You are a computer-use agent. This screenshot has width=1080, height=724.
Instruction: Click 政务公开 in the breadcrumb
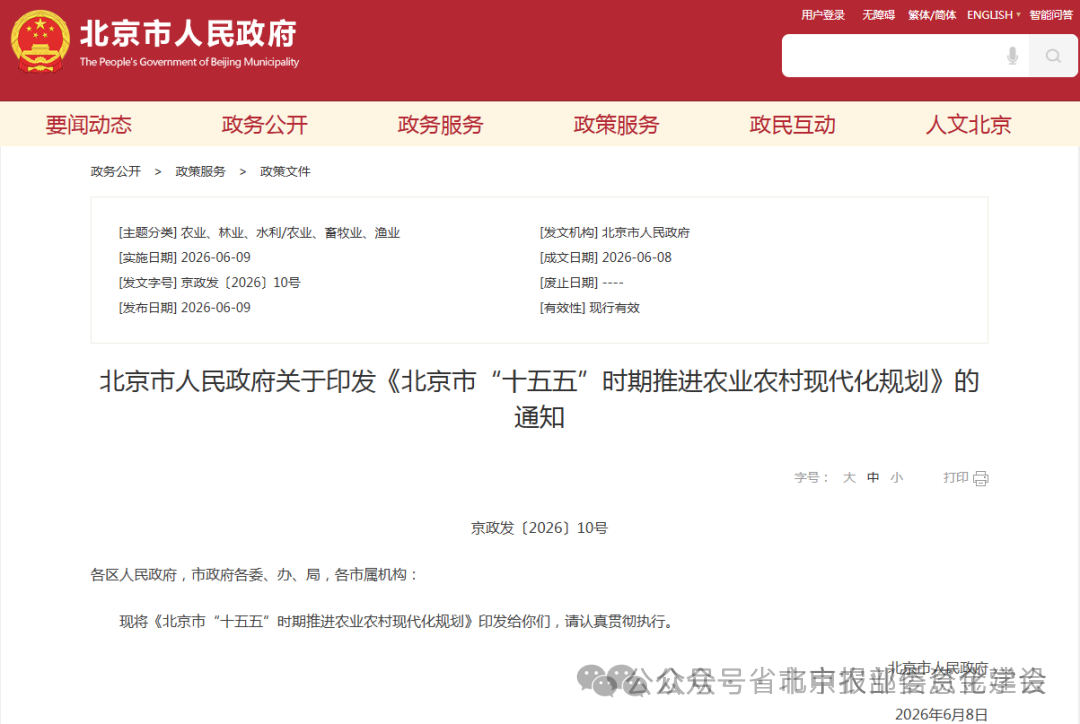click(x=116, y=172)
